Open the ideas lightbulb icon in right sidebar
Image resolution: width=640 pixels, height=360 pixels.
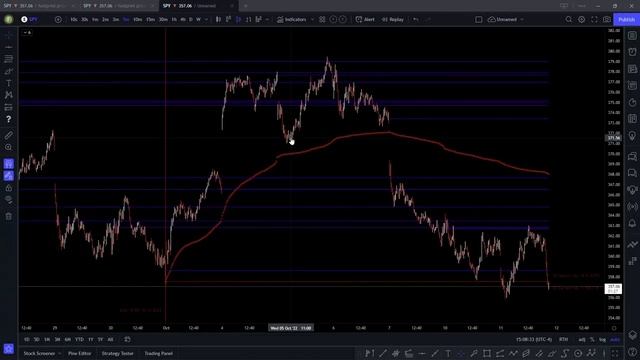tap(632, 136)
